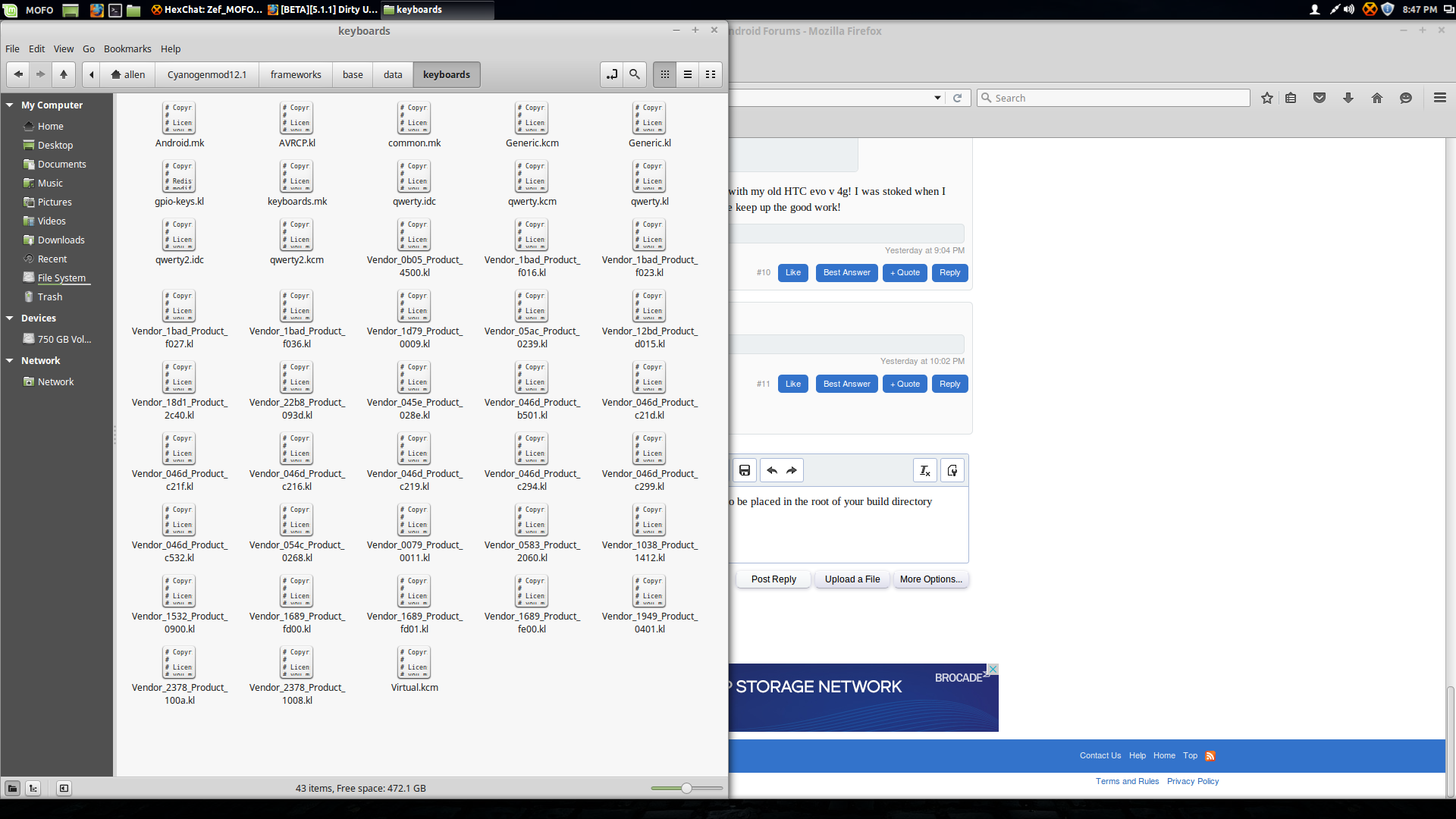The height and width of the screenshot is (819, 1456).
Task: Open the Bookmarks menu
Action: [x=127, y=49]
